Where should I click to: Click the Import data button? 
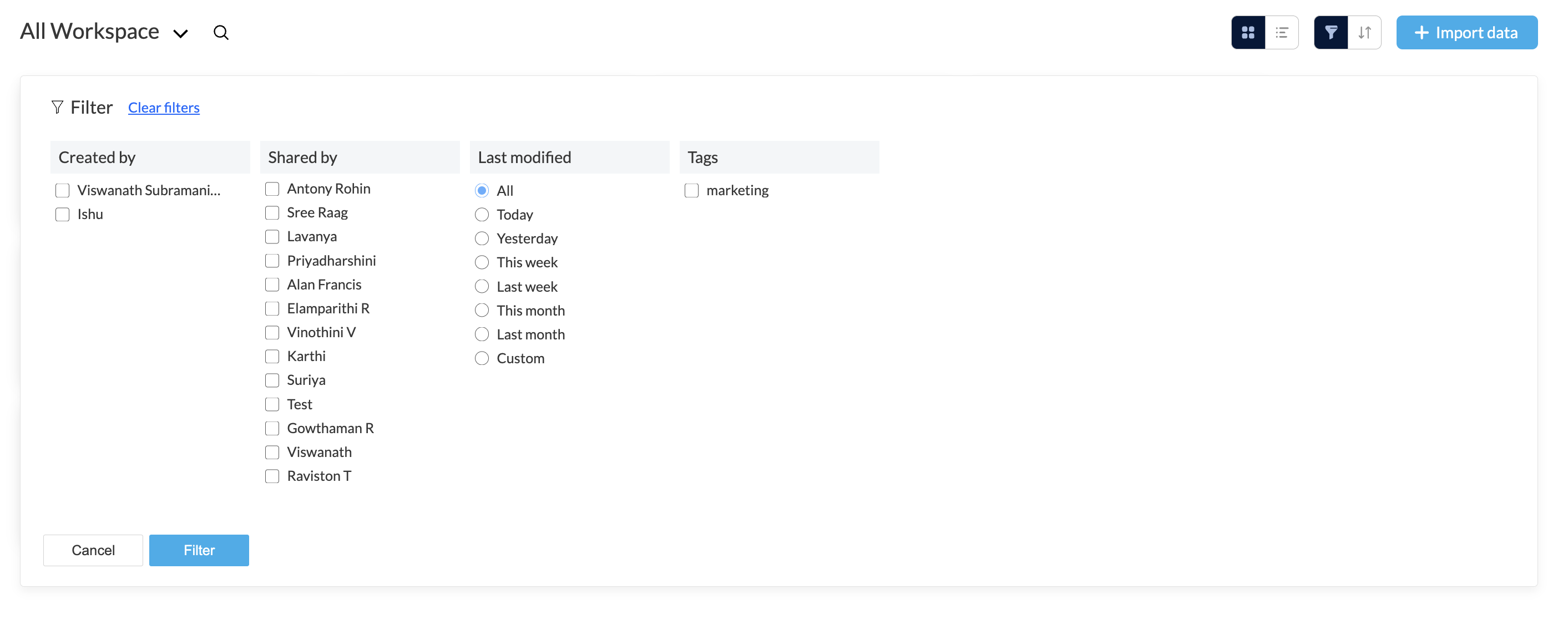[1466, 32]
